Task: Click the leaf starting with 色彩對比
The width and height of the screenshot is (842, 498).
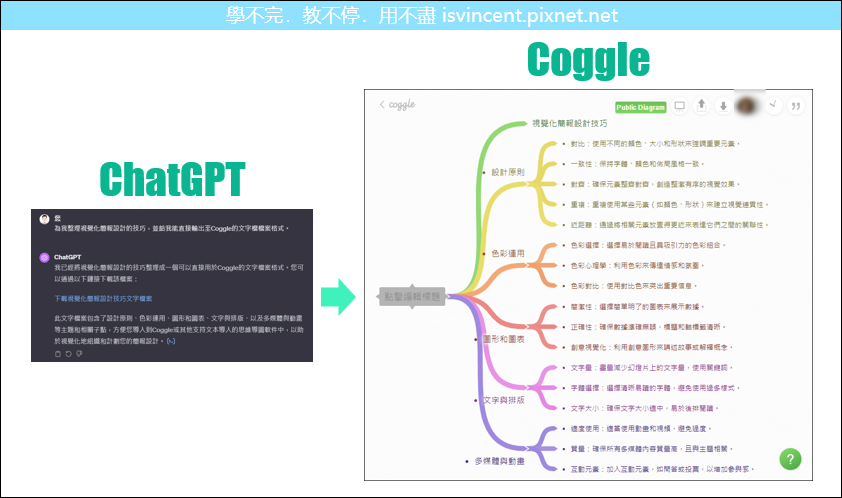Action: coord(634,286)
